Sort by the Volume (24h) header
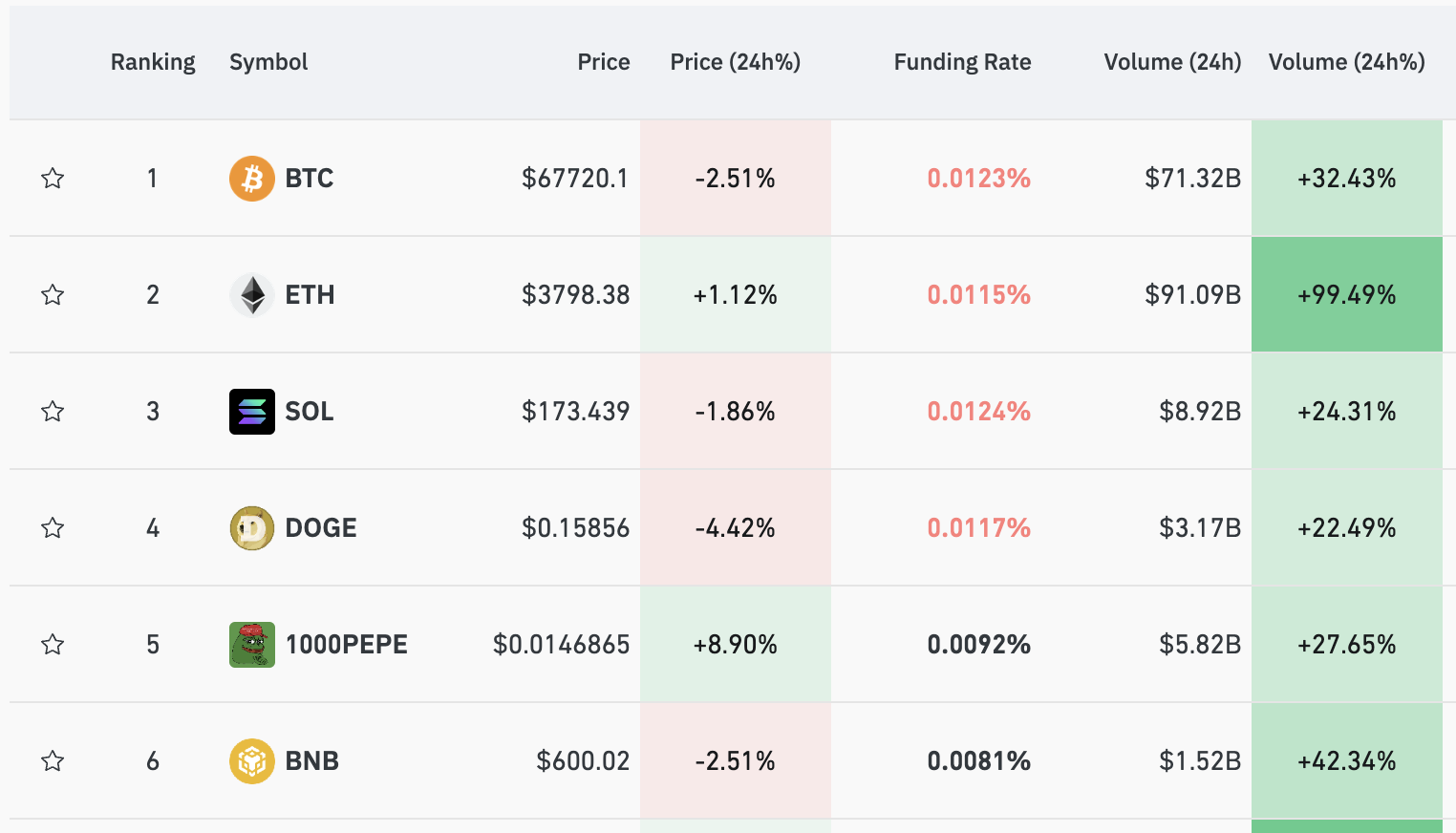This screenshot has height=833, width=1456. tap(1172, 62)
